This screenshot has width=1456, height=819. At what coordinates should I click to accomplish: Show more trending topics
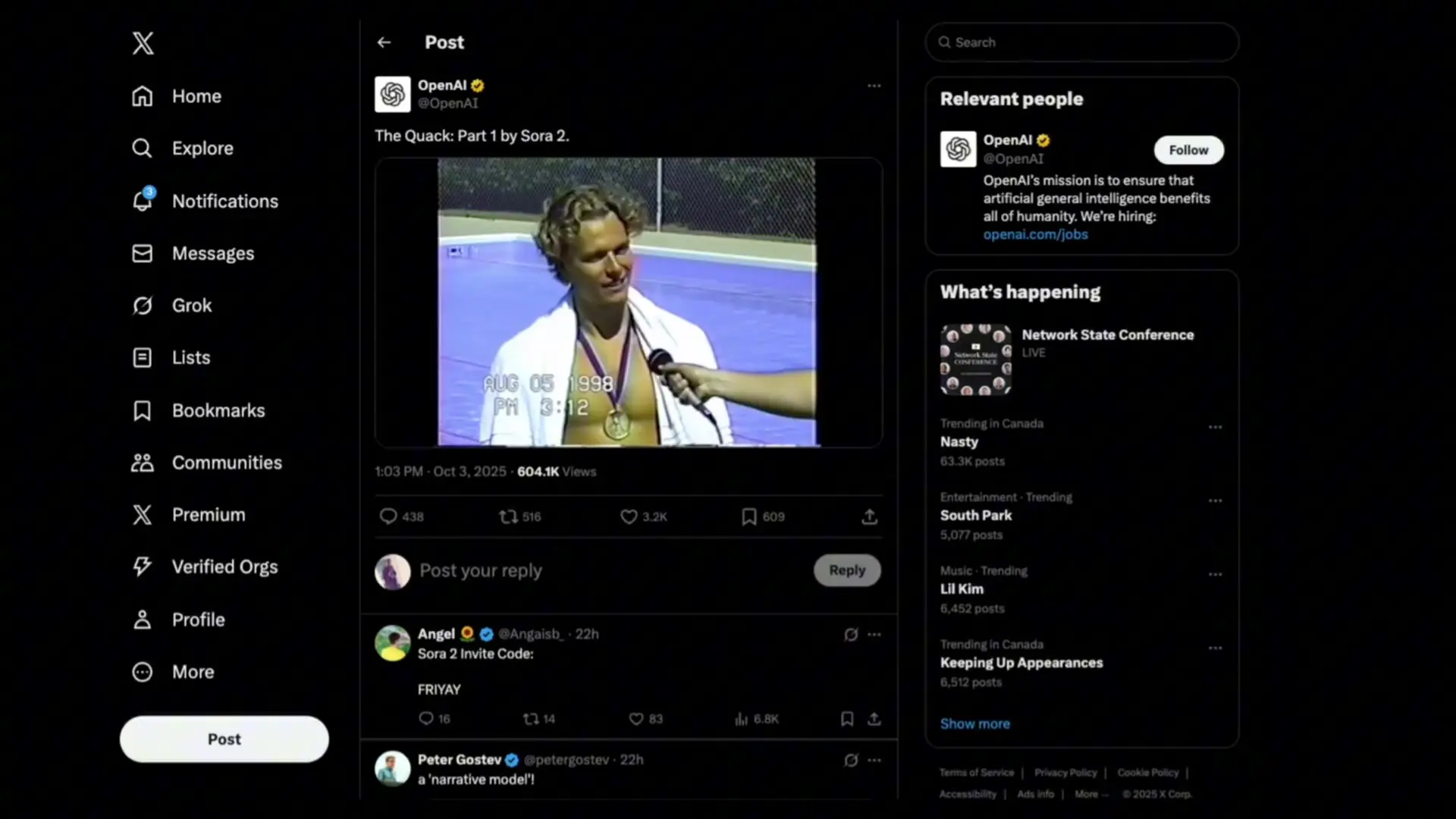(974, 723)
